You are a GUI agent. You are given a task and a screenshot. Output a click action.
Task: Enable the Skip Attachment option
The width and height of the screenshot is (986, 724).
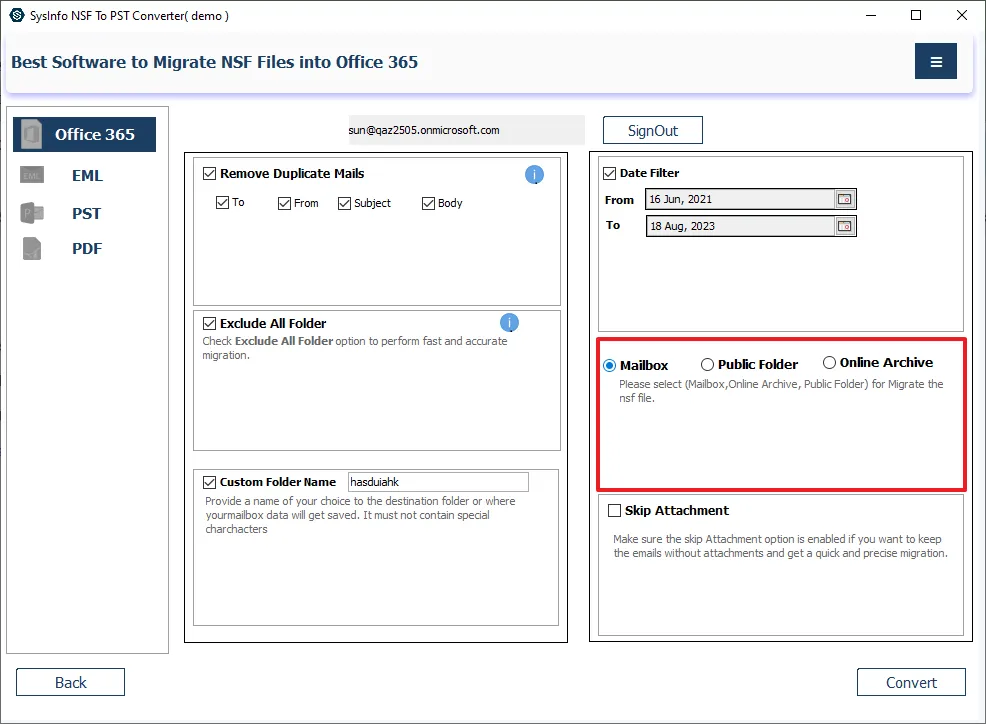615,511
